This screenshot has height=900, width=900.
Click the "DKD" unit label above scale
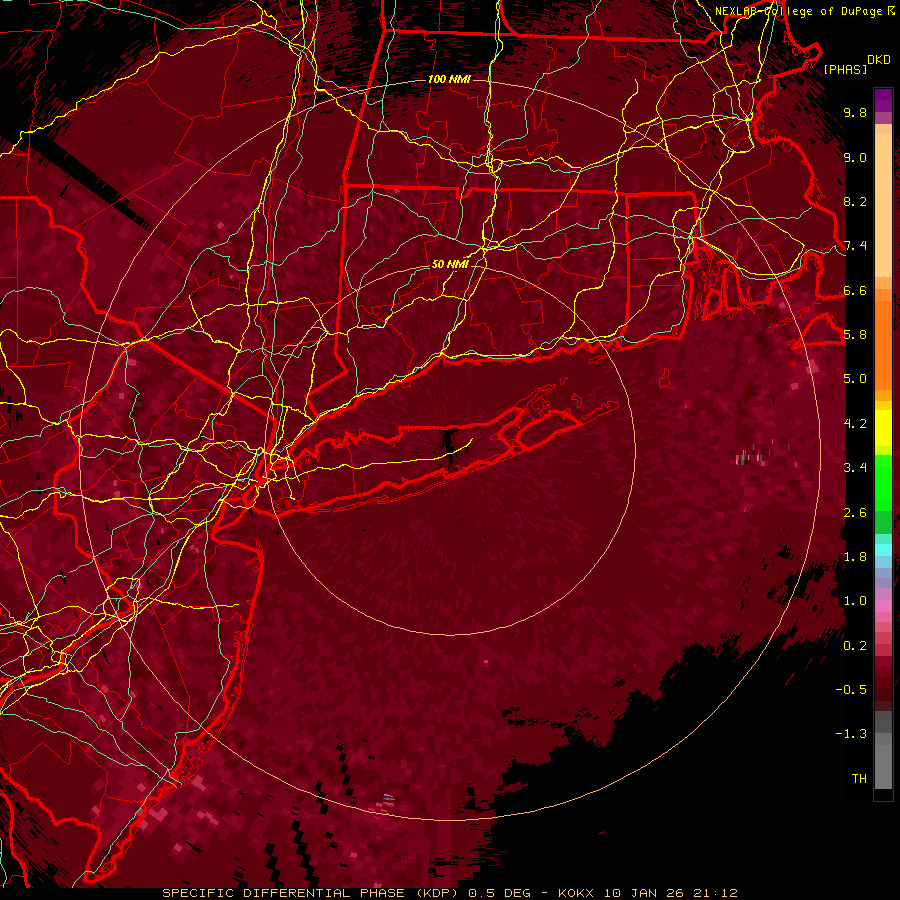tap(879, 60)
